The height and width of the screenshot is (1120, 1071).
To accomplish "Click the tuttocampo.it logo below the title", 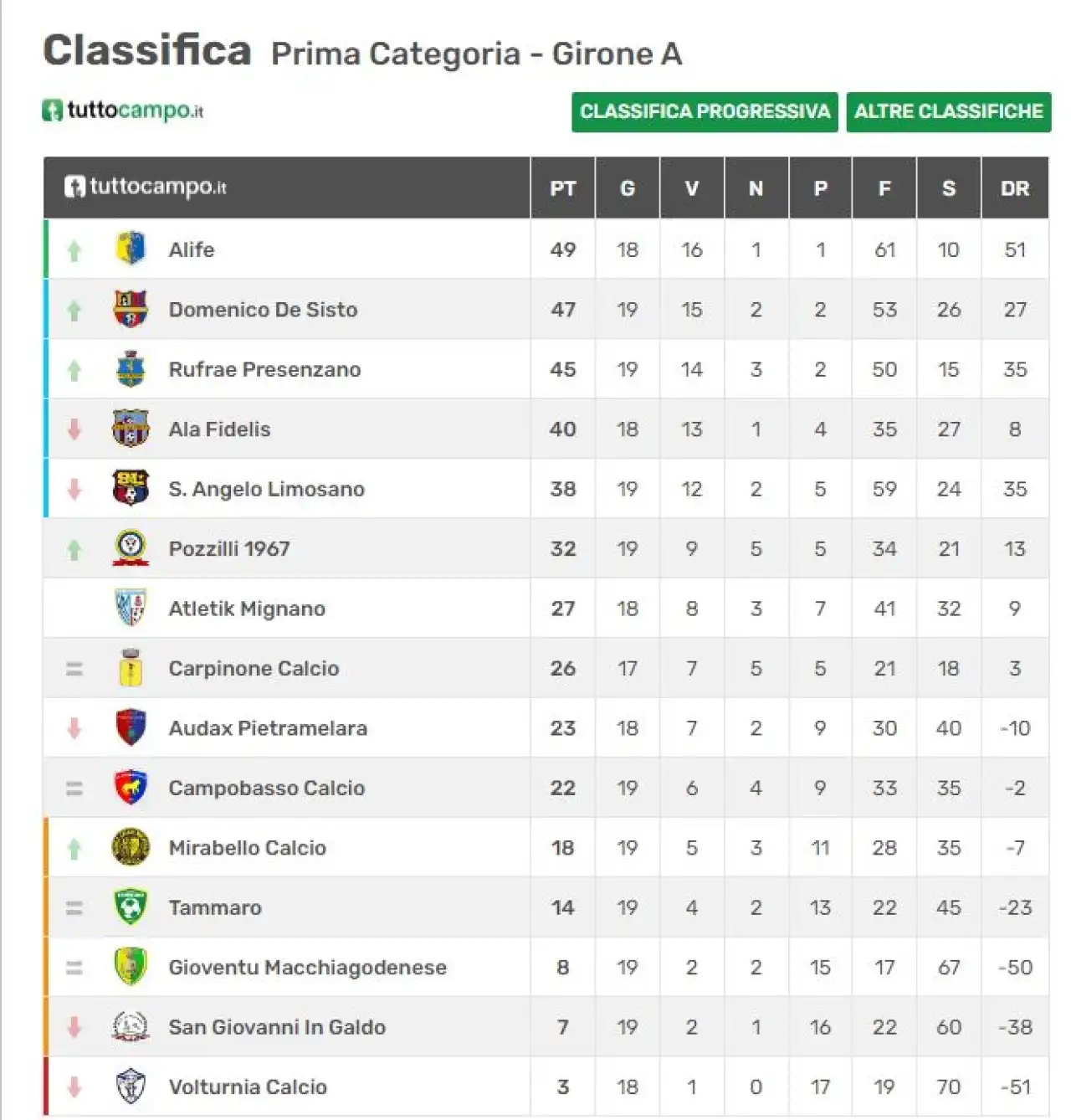I will click(123, 110).
